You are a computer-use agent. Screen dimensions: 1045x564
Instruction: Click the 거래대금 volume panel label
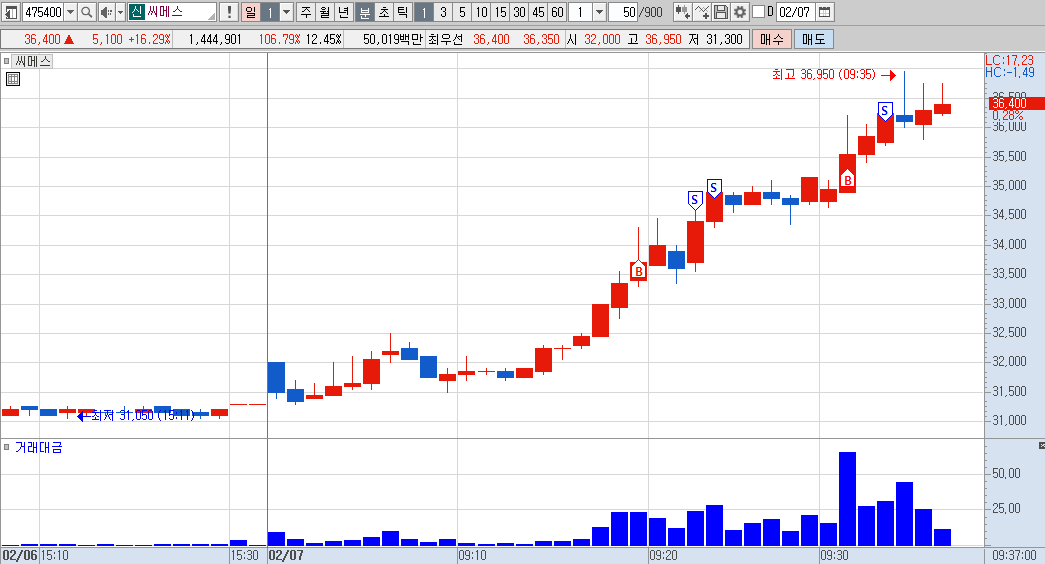tap(39, 447)
